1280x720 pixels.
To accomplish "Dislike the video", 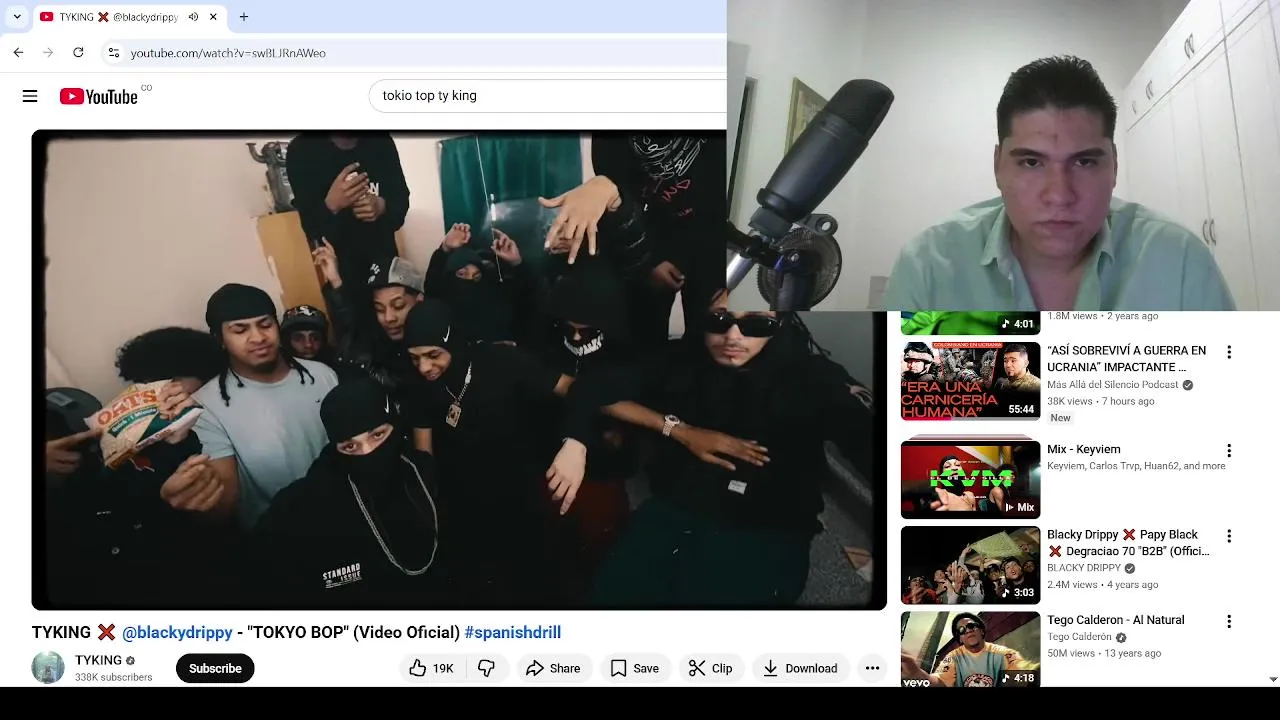I will pyautogui.click(x=487, y=668).
